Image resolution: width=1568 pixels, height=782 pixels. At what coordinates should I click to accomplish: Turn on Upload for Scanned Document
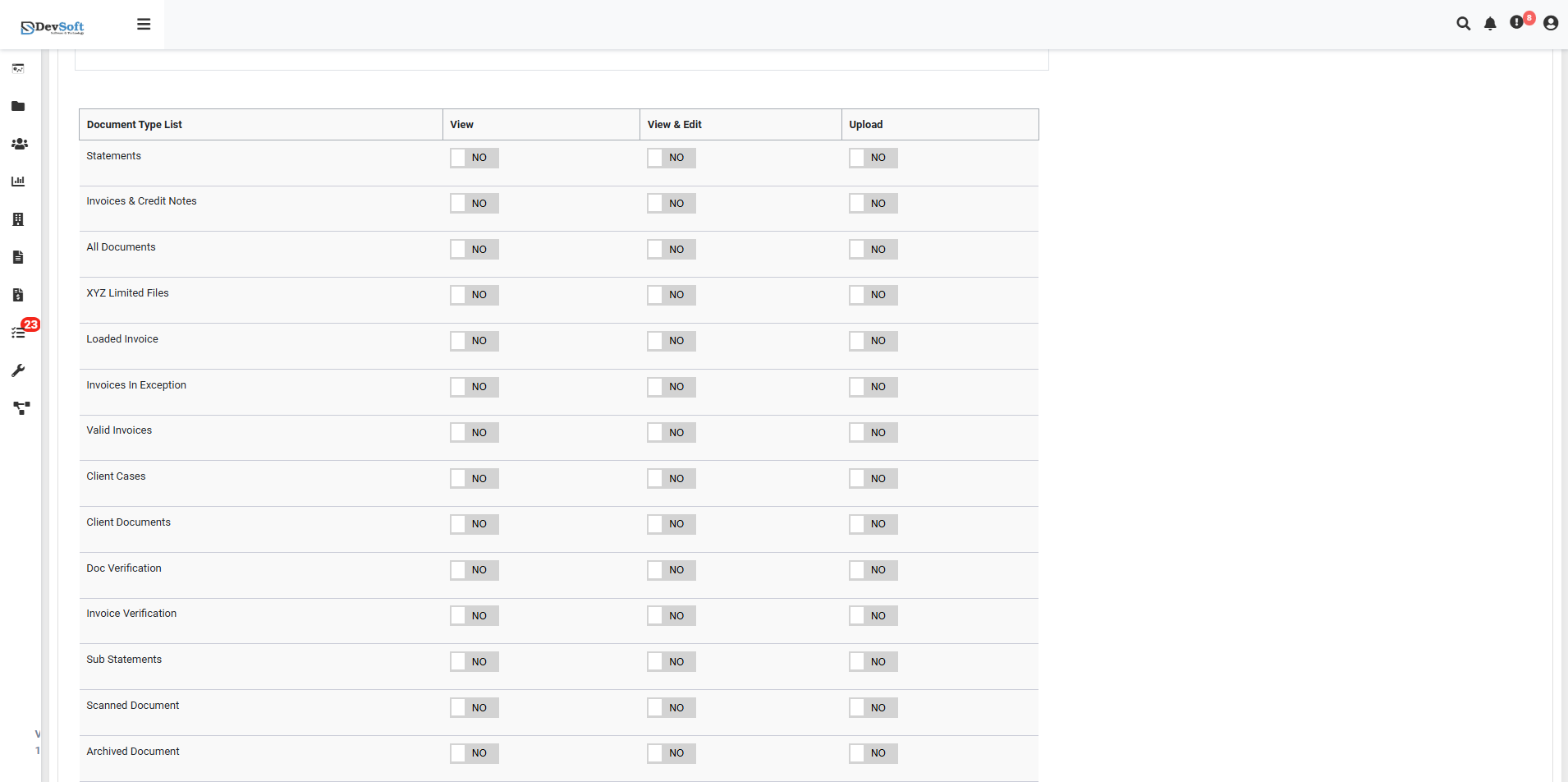(x=873, y=708)
